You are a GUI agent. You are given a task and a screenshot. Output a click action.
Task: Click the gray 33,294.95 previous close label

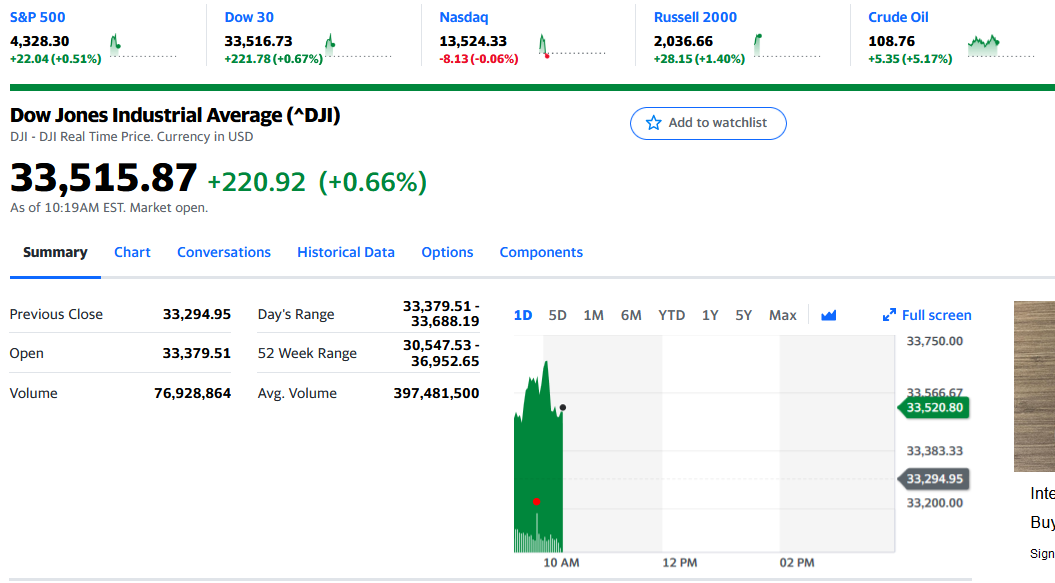pos(934,479)
